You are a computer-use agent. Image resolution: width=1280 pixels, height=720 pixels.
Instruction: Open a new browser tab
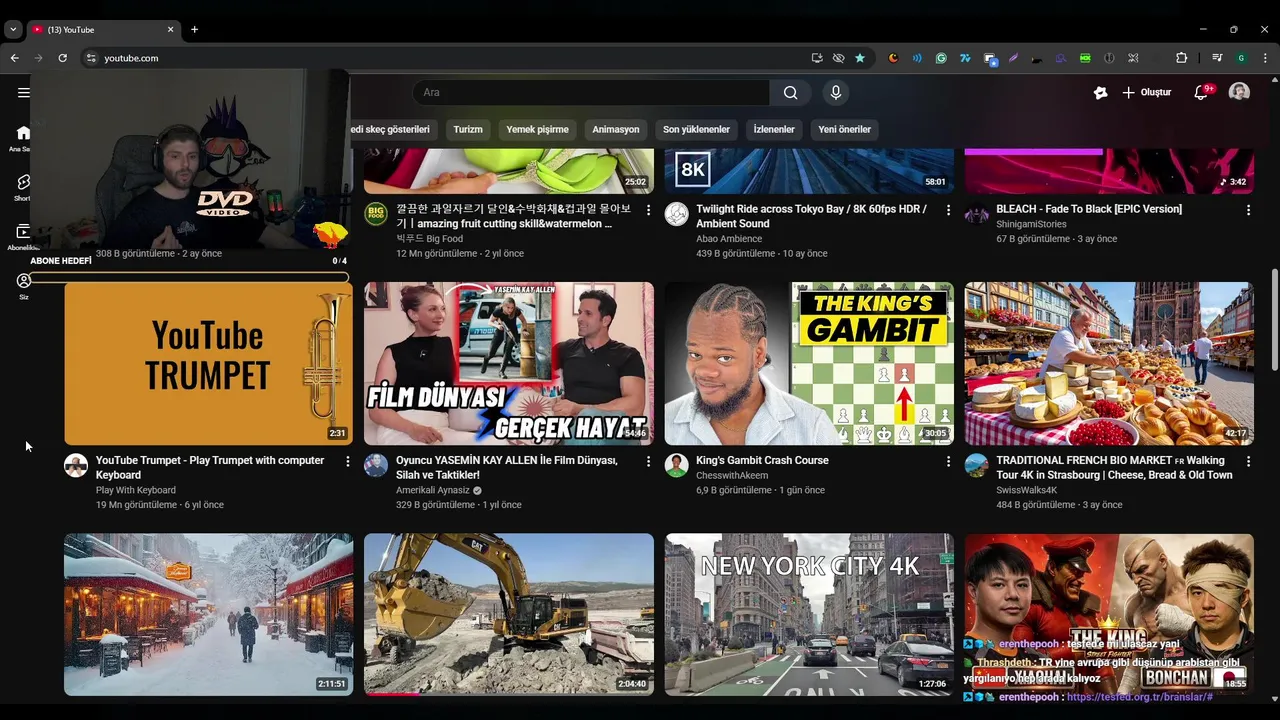click(x=194, y=29)
